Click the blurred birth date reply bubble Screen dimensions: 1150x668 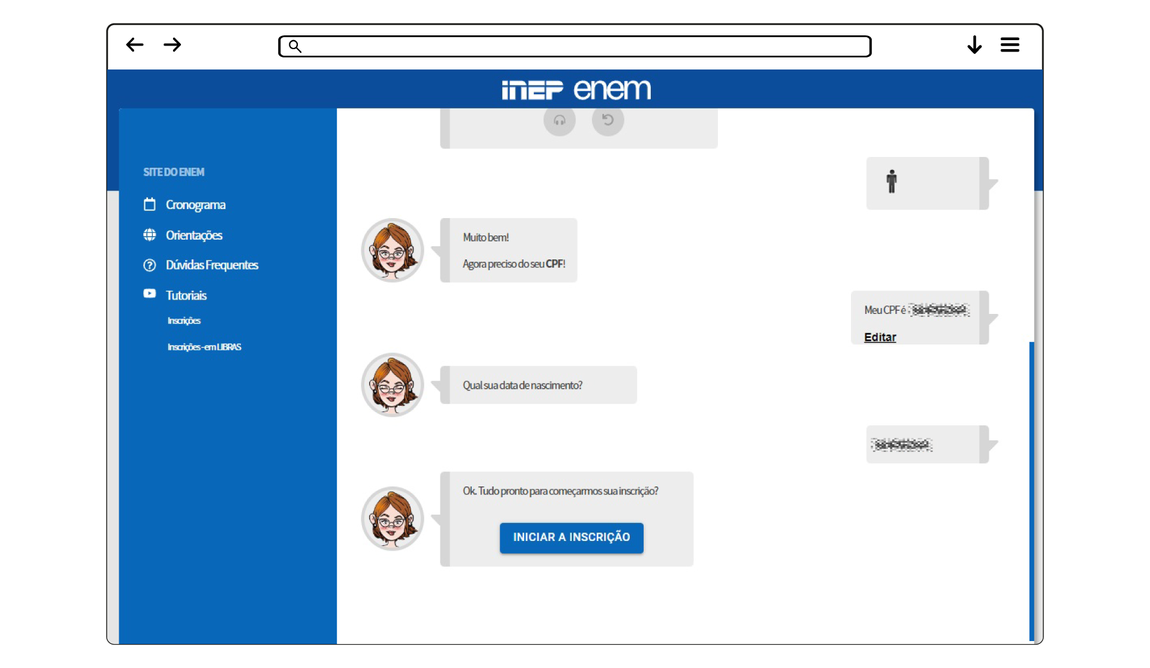coord(927,444)
